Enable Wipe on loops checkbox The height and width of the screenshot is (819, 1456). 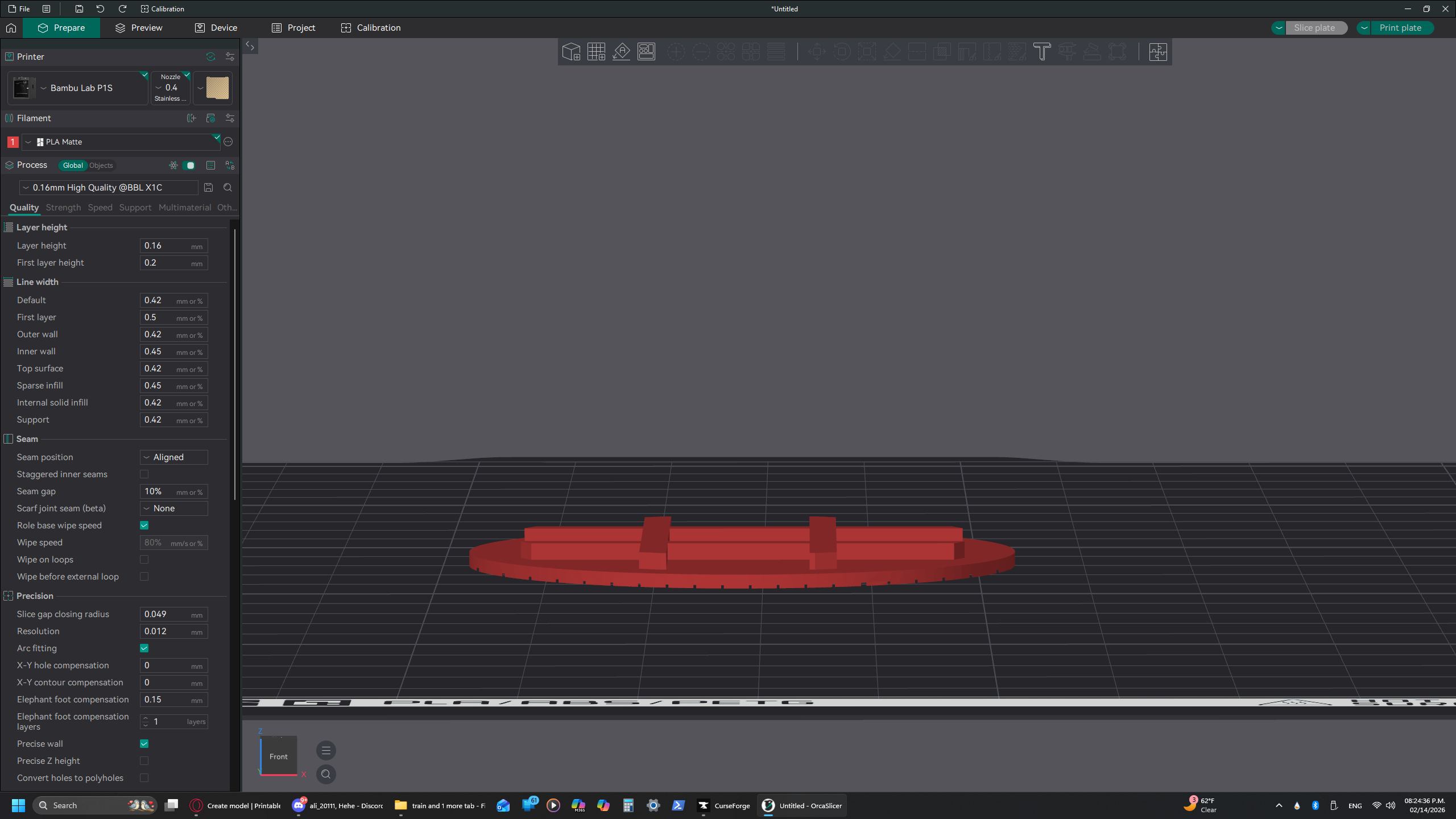coord(144,560)
